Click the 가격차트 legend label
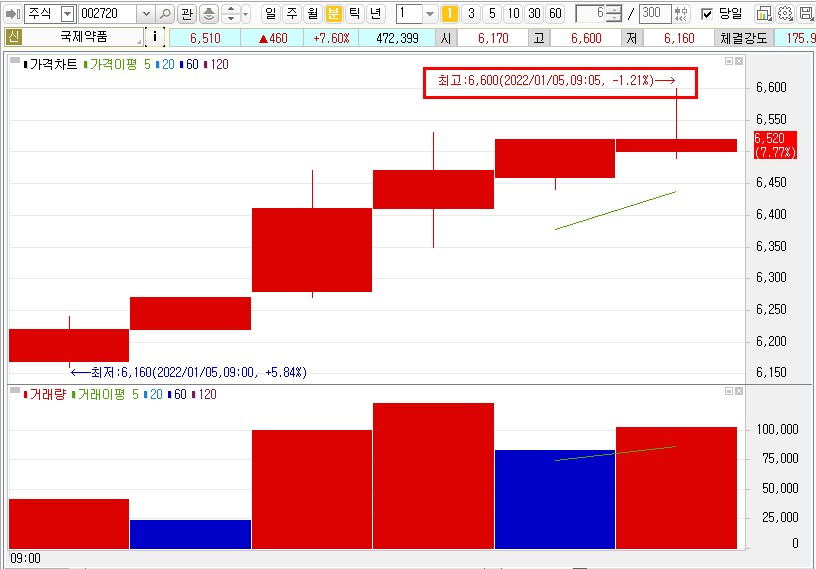Screen dimensions: 816x569 click(x=53, y=65)
